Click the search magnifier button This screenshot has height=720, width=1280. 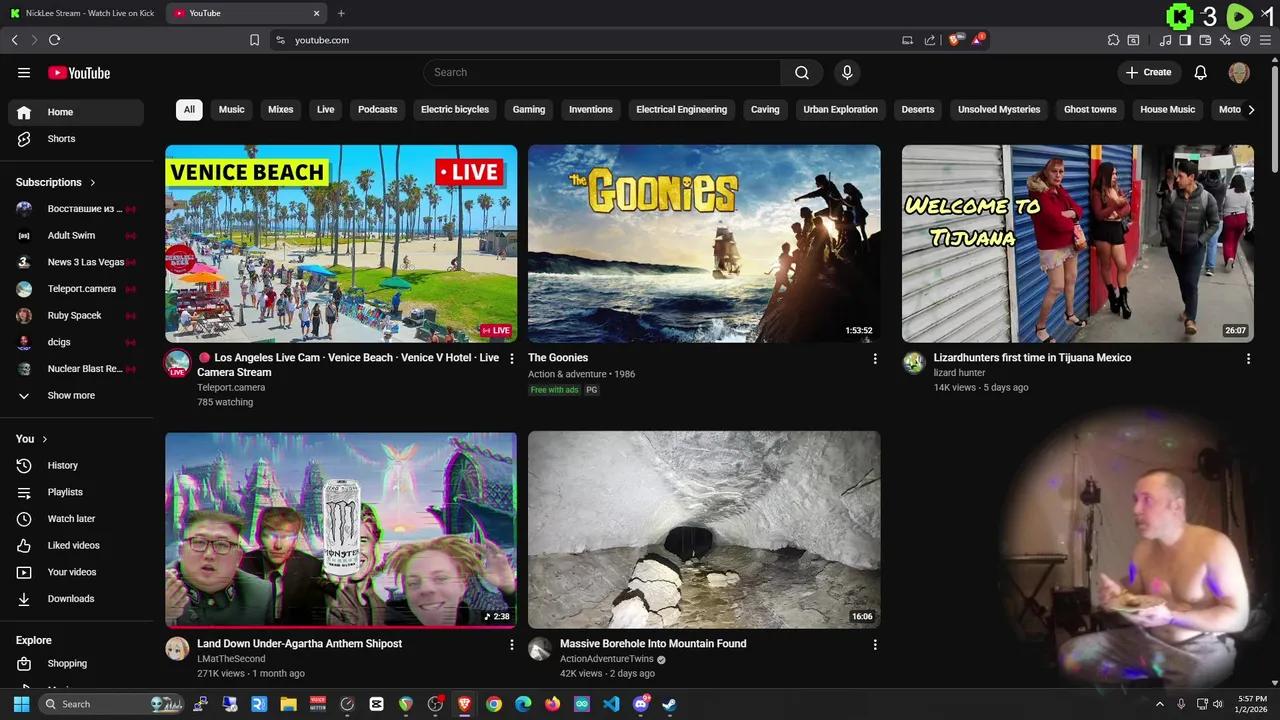(801, 72)
